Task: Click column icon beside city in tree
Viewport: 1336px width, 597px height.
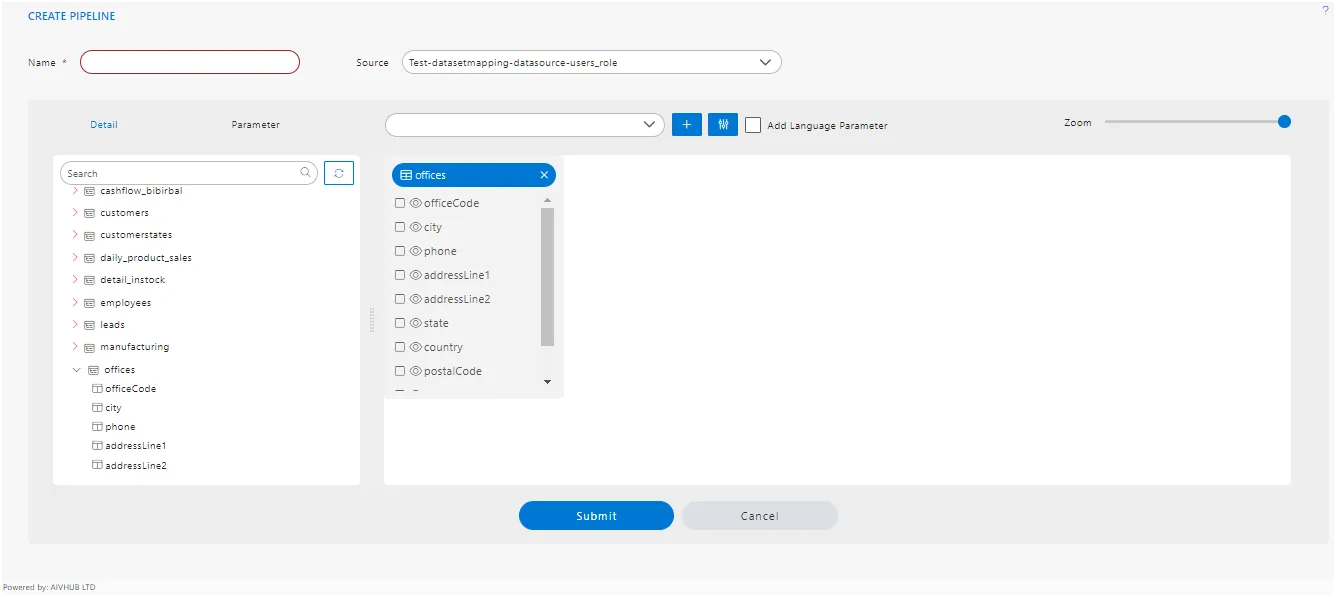Action: [97, 408]
